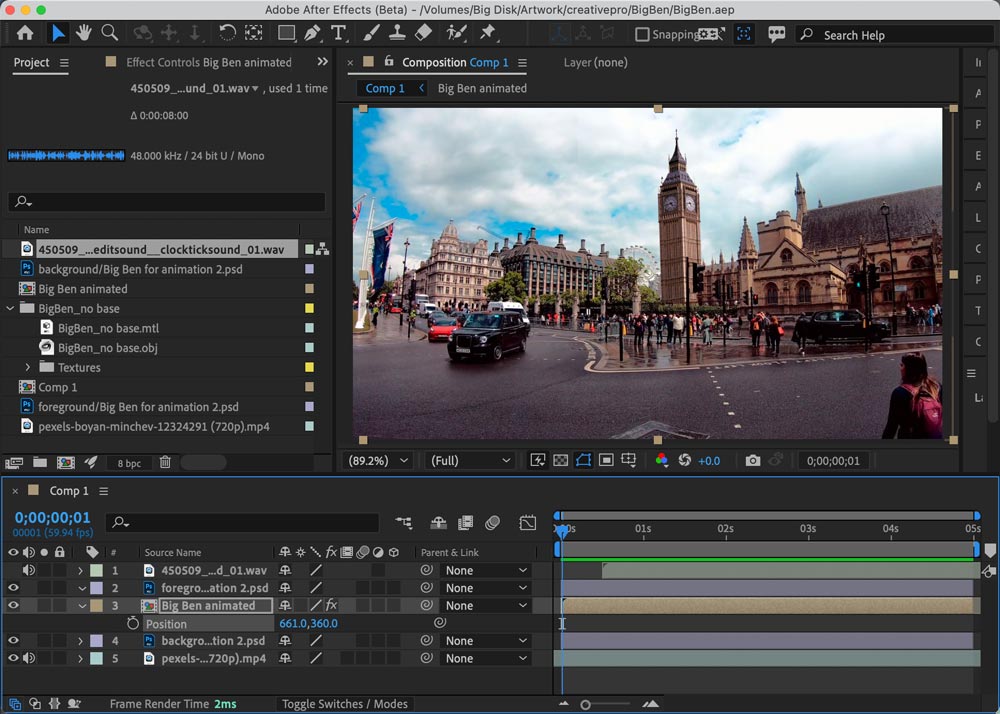Select the Hand tool
Image resolution: width=1000 pixels, height=714 pixels.
tap(84, 33)
